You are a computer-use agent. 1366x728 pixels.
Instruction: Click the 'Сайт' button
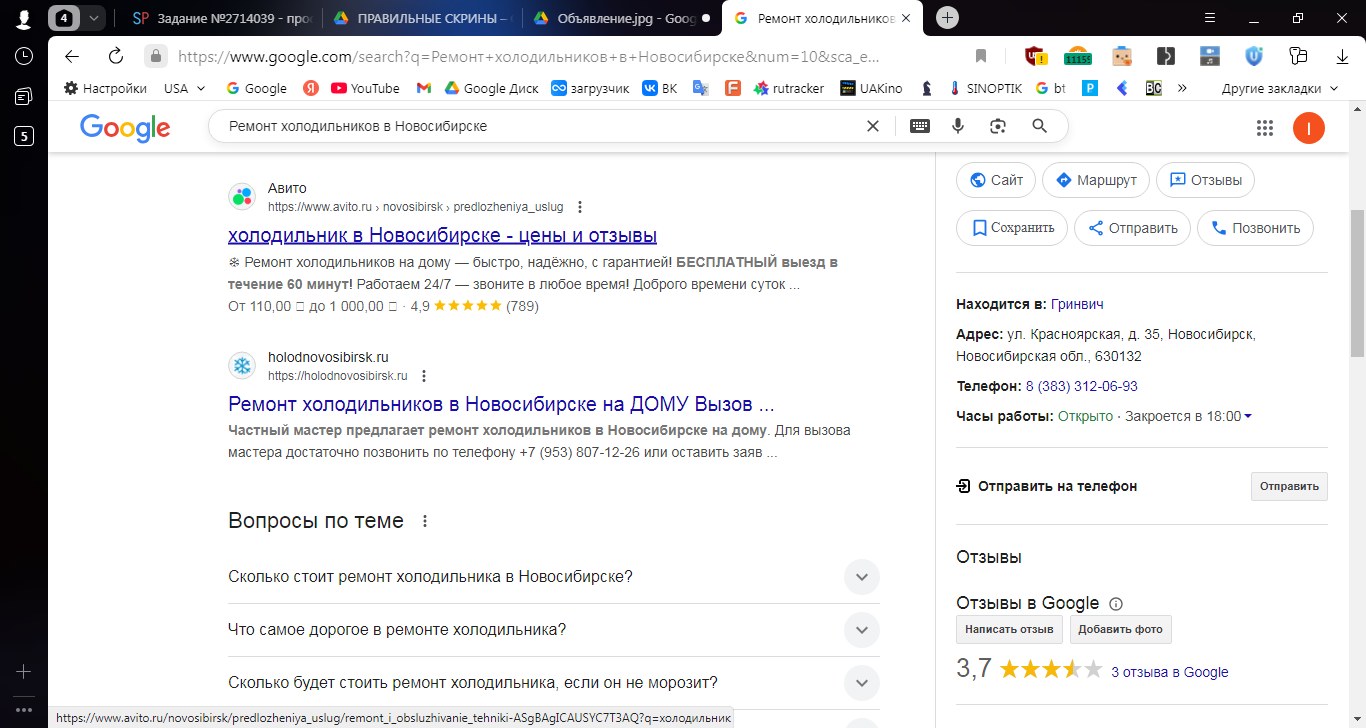pyautogui.click(x=996, y=180)
